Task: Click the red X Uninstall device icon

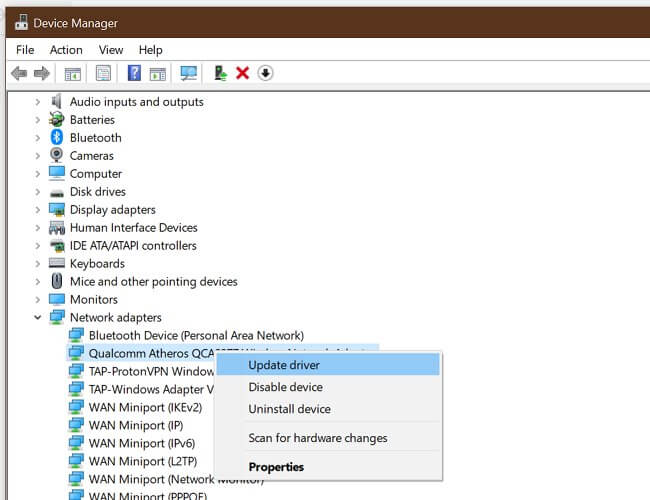Action: point(243,73)
